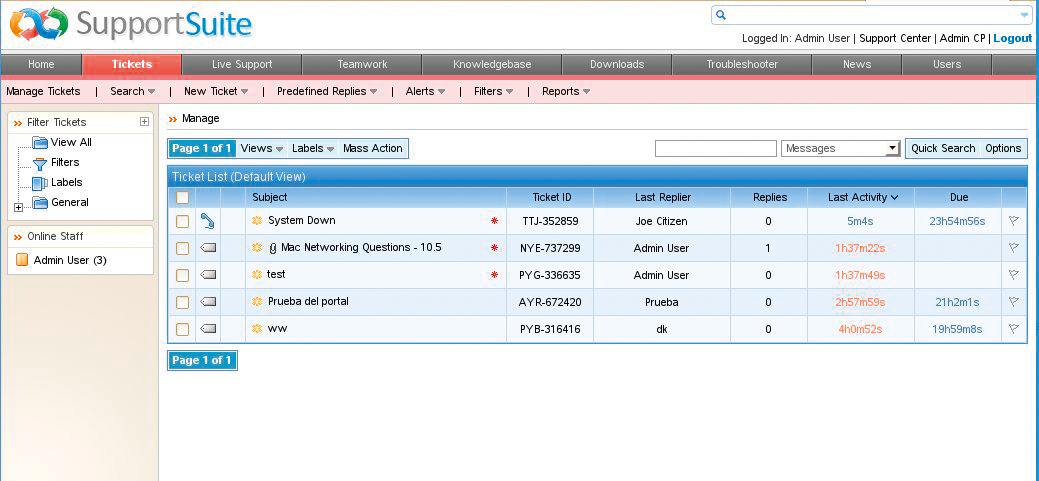The width and height of the screenshot is (1039, 481).
Task: Sort by the Last Activity column header
Action: point(863,197)
